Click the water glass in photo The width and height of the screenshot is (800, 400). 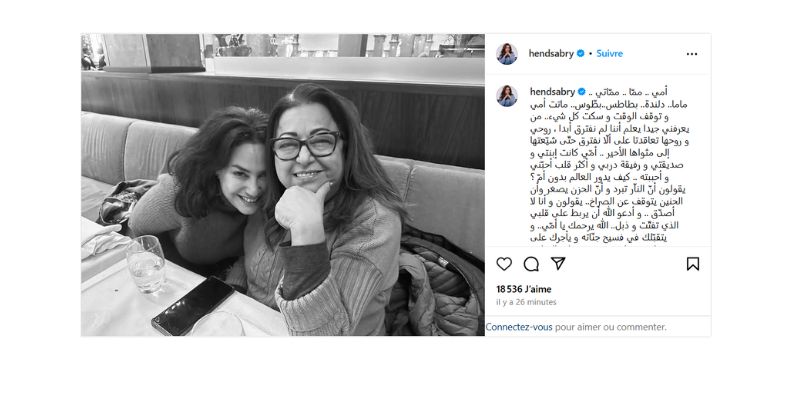coord(146,264)
